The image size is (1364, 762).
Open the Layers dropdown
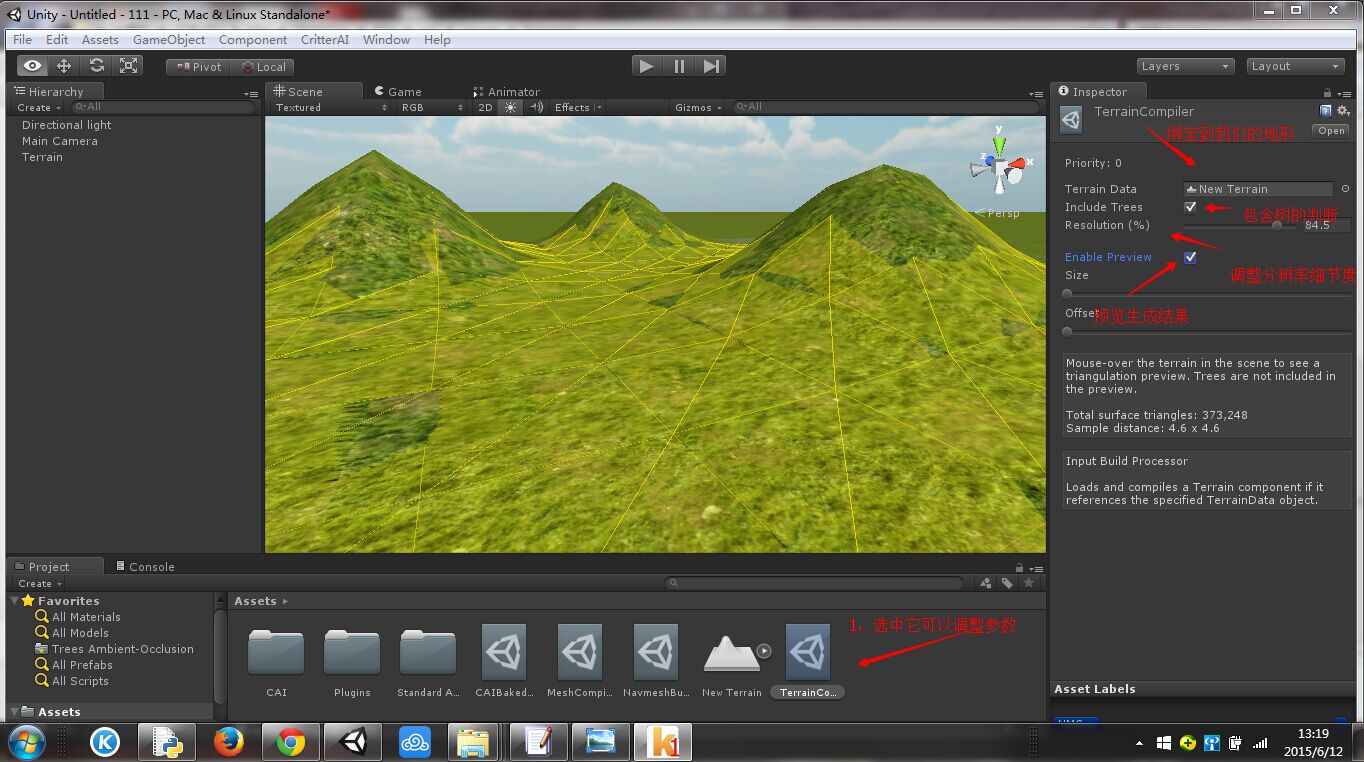tap(1185, 66)
